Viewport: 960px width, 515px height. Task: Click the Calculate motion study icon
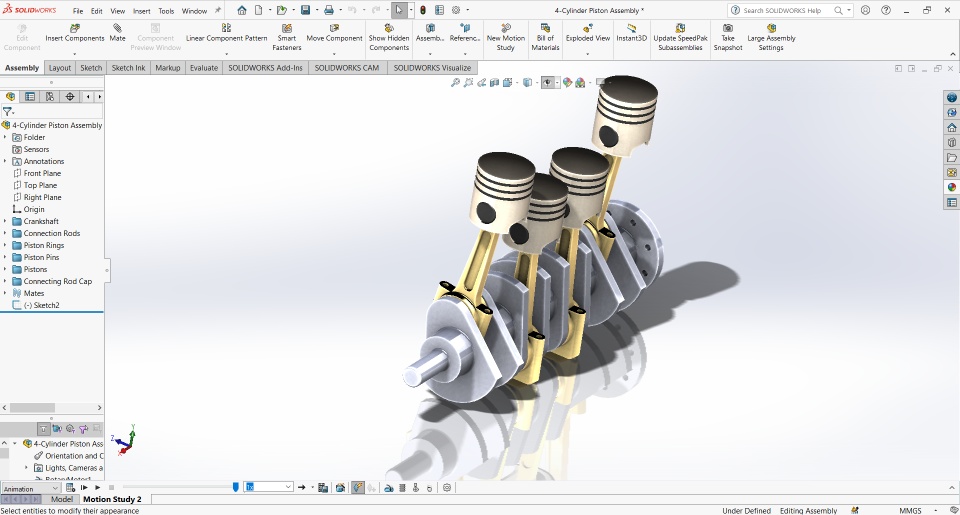pyautogui.click(x=70, y=487)
